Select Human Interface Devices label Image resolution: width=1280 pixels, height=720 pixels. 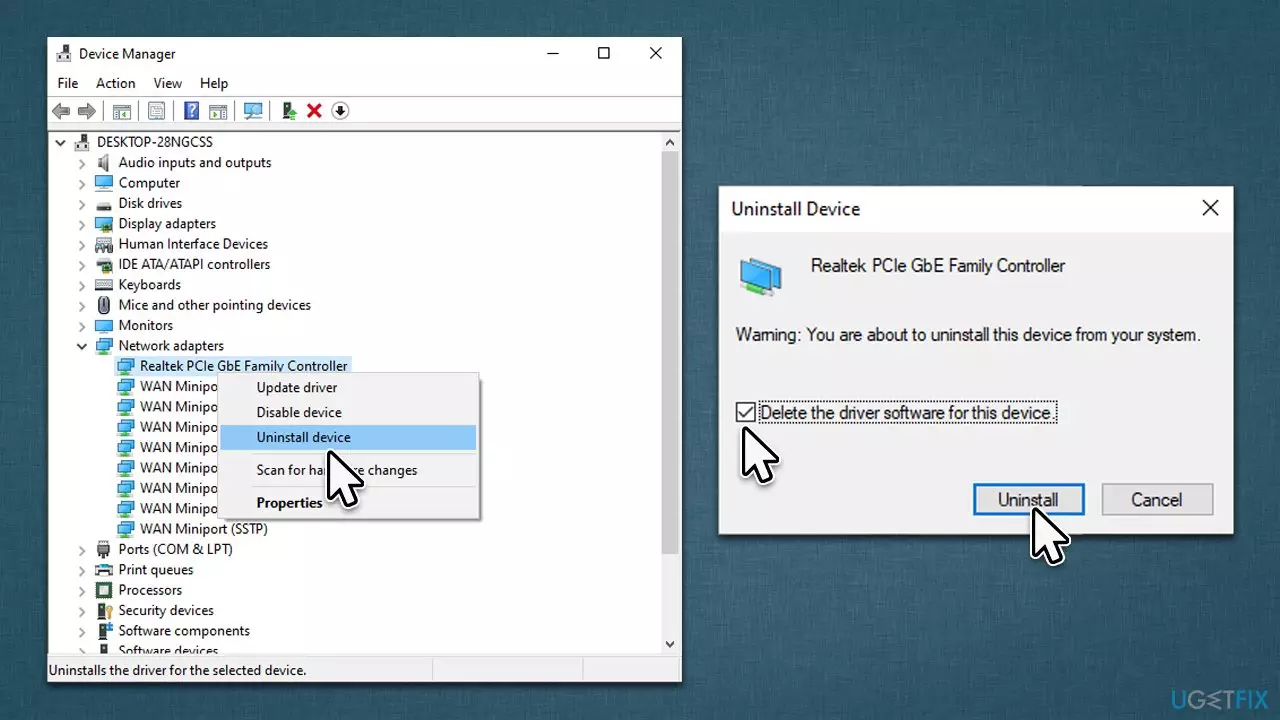coord(193,244)
